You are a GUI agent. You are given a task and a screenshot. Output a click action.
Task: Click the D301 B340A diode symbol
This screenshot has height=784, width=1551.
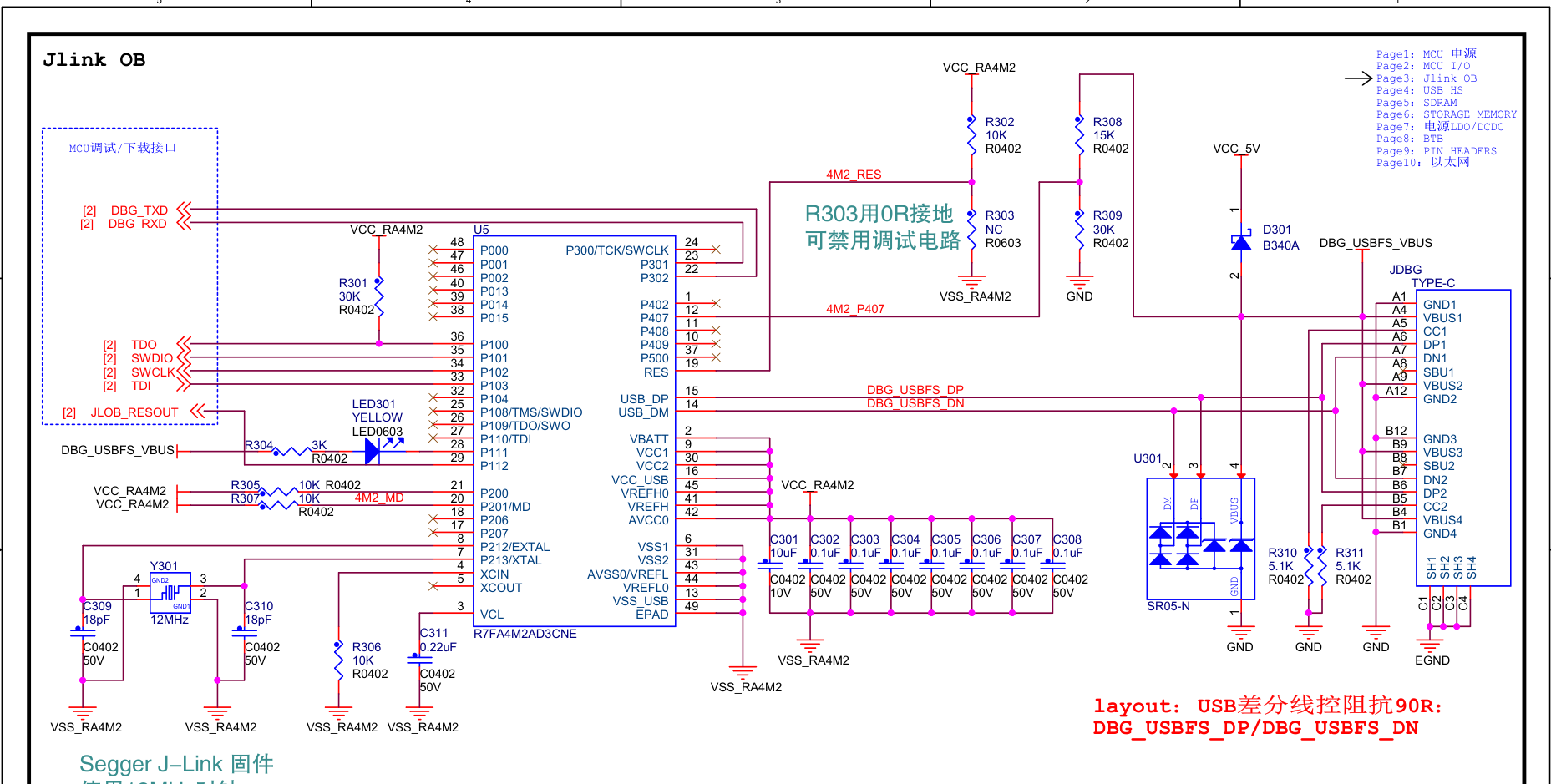pyautogui.click(x=1241, y=242)
